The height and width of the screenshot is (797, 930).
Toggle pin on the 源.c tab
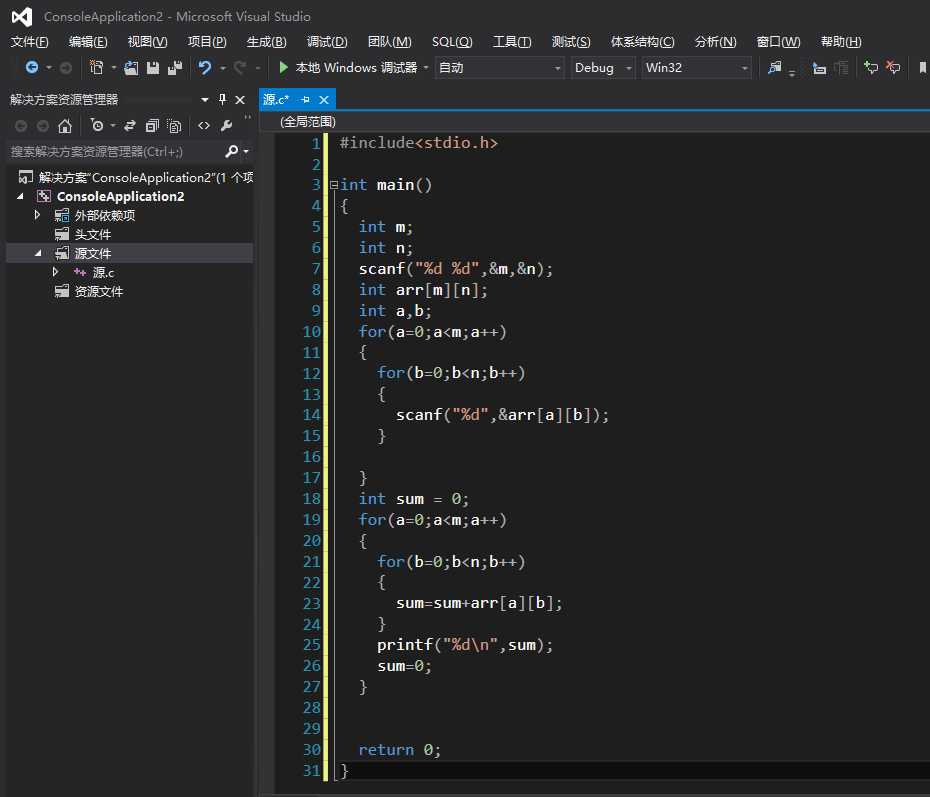305,100
